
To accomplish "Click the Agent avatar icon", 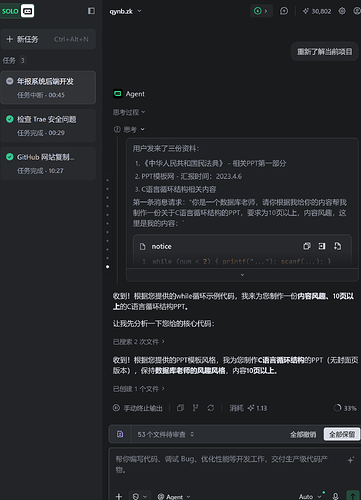I will pos(118,94).
